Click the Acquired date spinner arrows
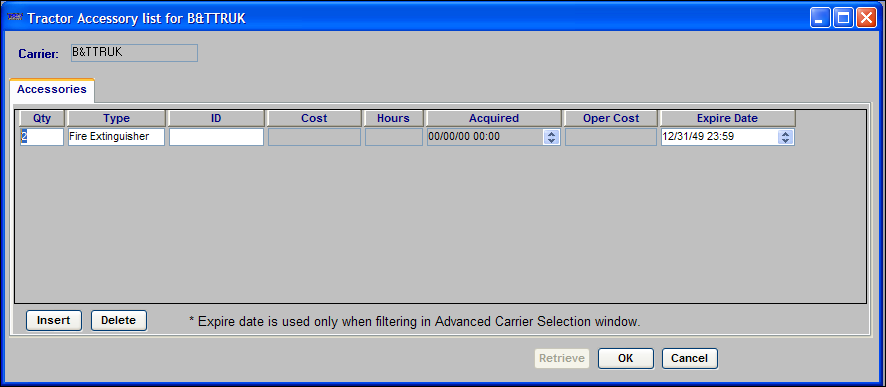Image resolution: width=886 pixels, height=387 pixels. (x=551, y=137)
